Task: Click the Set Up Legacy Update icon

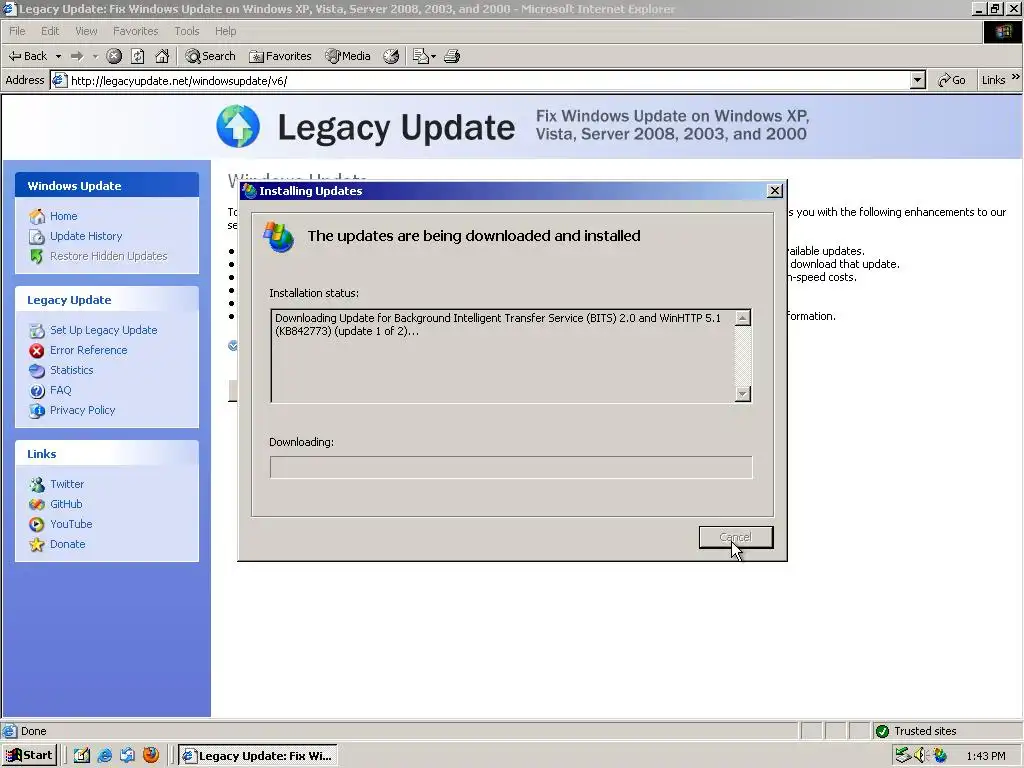Action: tap(37, 330)
